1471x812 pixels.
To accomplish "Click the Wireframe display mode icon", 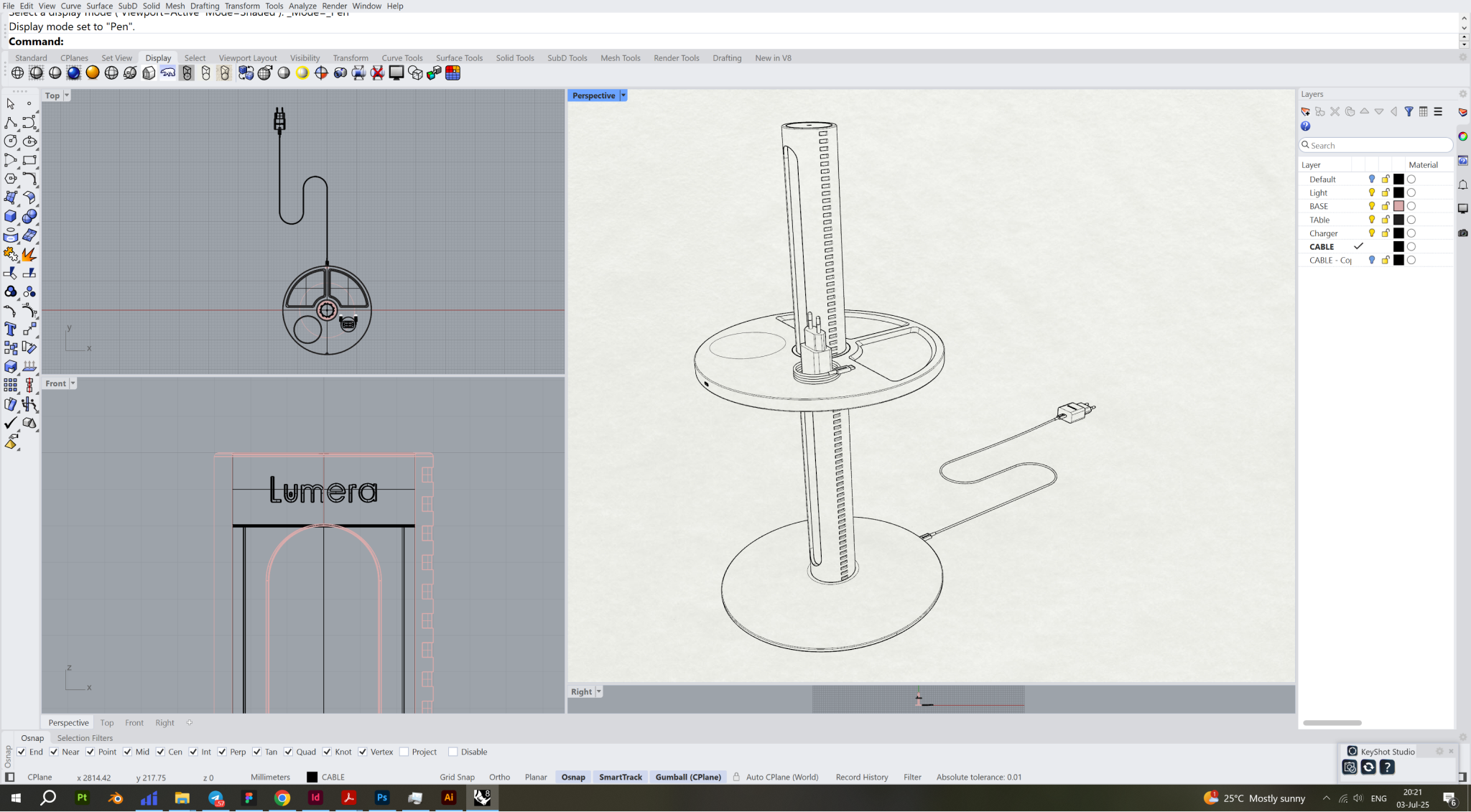I will (17, 73).
